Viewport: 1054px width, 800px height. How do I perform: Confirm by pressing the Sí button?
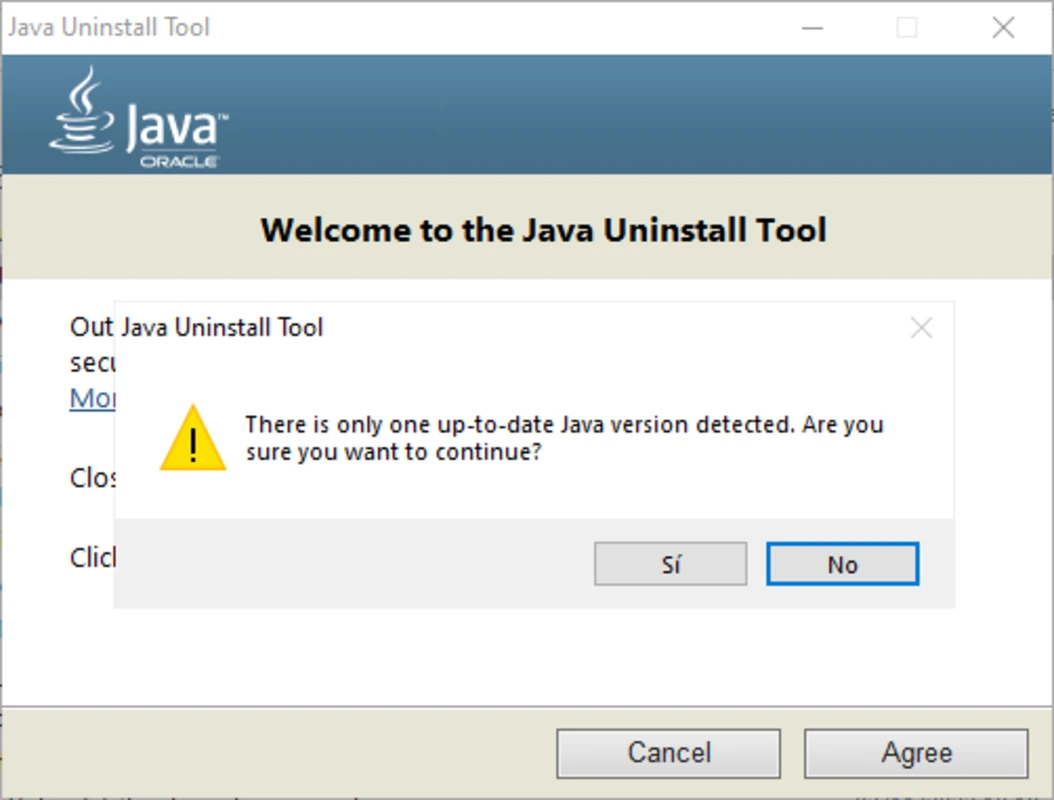[670, 565]
